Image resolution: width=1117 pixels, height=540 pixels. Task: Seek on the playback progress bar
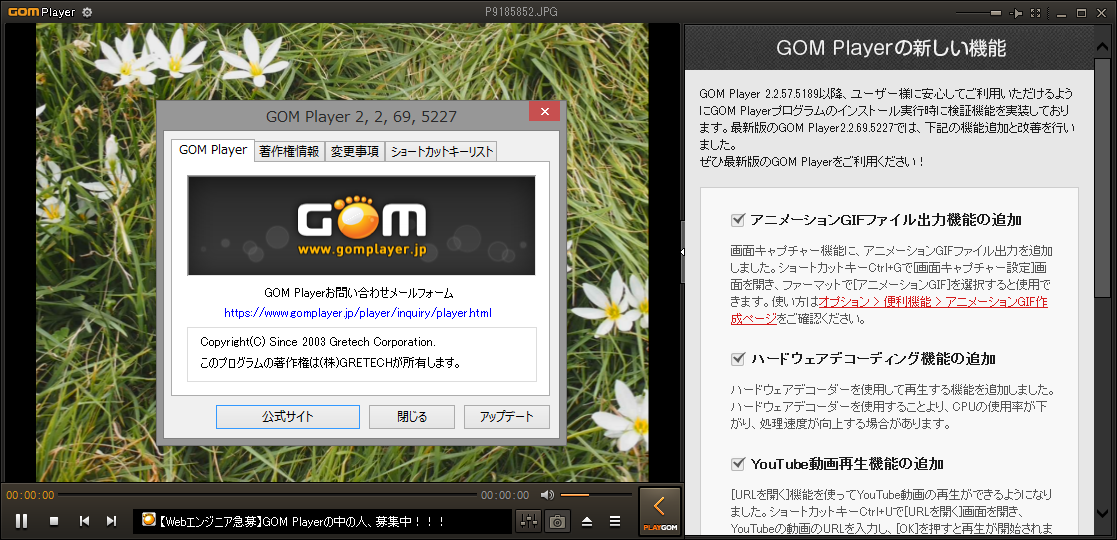coord(267,495)
